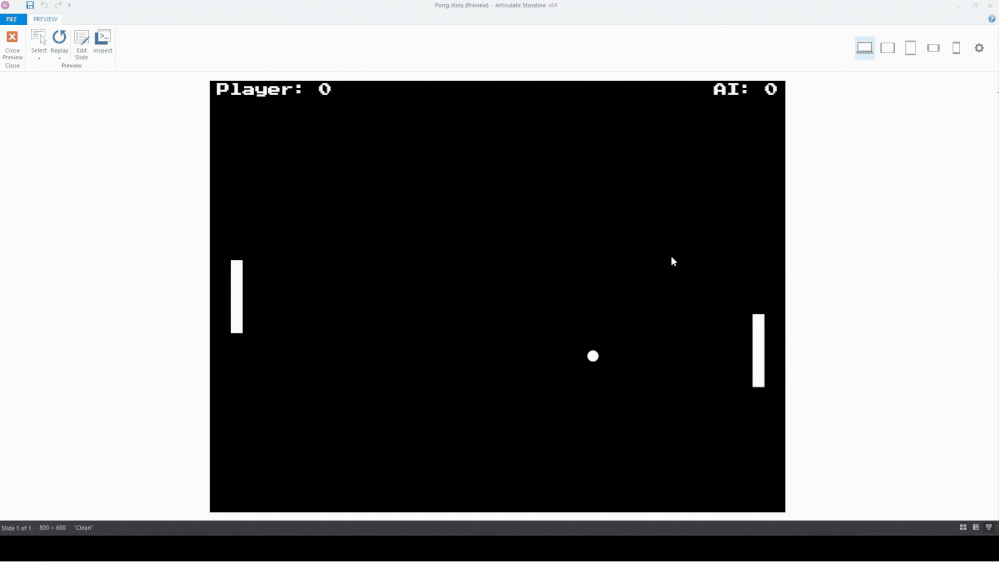This screenshot has width=999, height=562.
Task: Redo the action in the quick access toolbar
Action: 58,5
